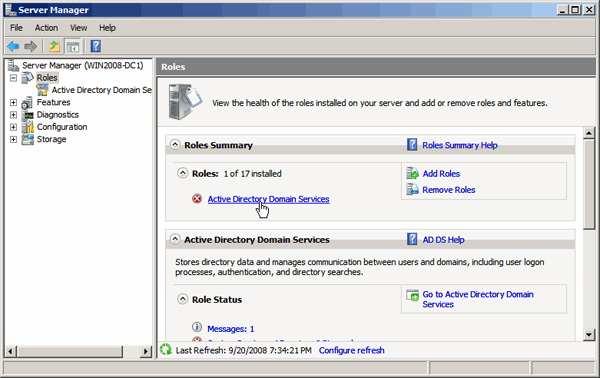
Task: Click the Server Manager title bar icon
Action: 11,10
